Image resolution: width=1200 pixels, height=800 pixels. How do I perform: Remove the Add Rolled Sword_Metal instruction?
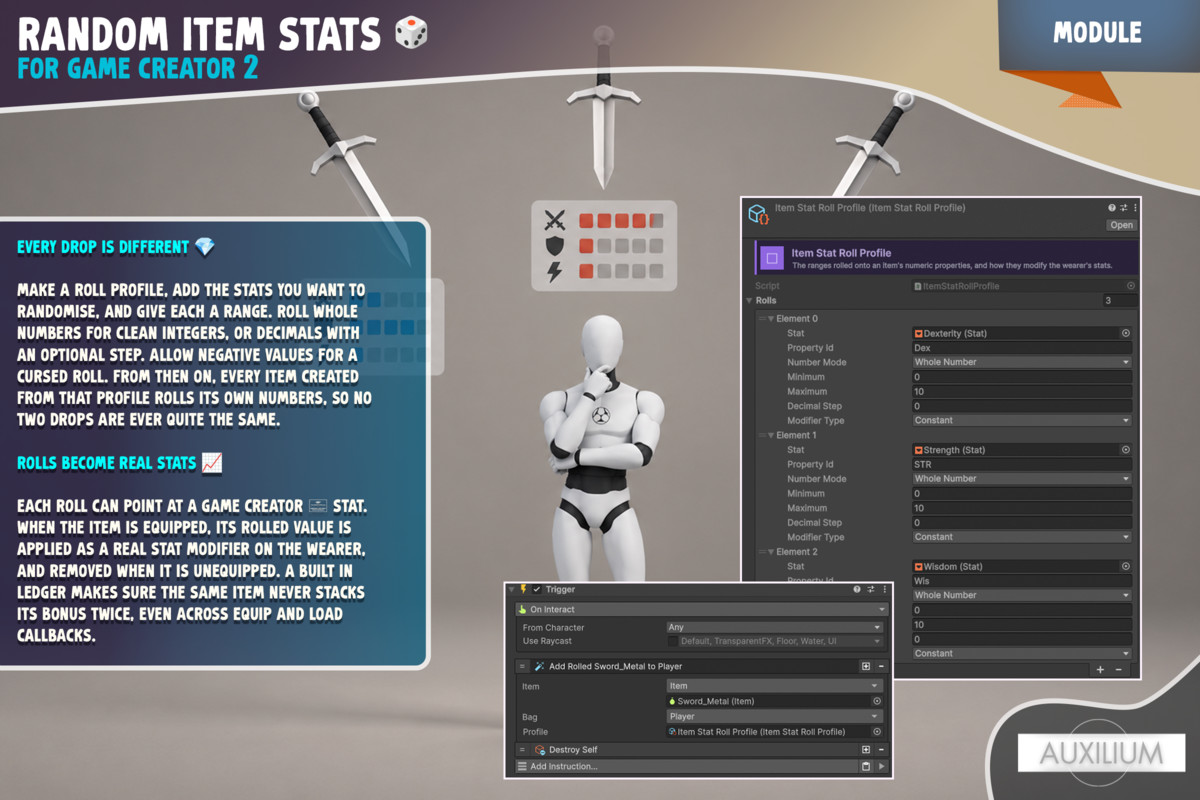[x=881, y=666]
